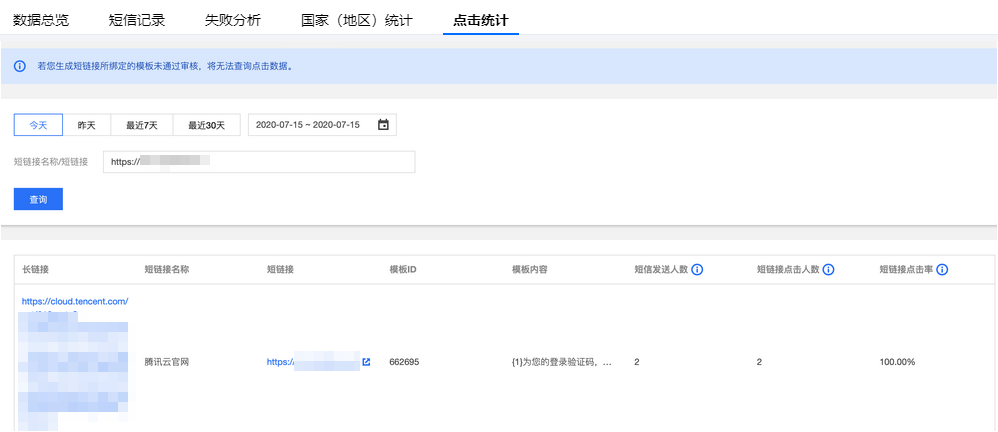Click info icon next to 短链接点击人数
The width and height of the screenshot is (998, 432).
[829, 270]
